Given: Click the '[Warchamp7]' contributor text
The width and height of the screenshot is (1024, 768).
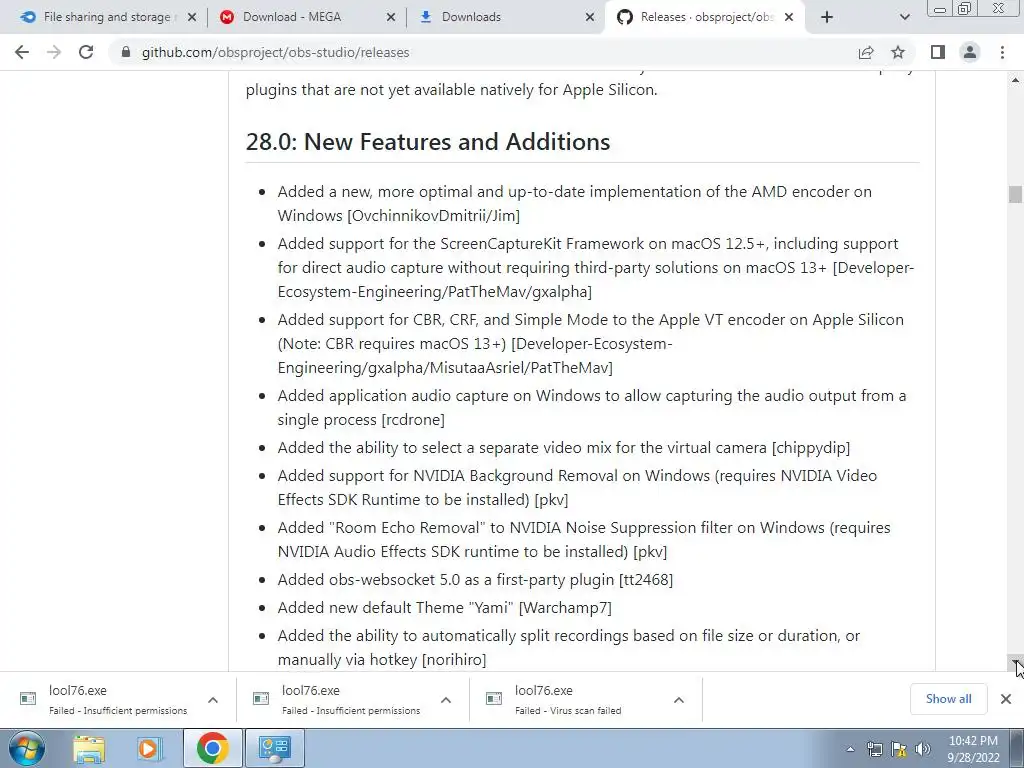Looking at the screenshot, I should [x=565, y=608].
